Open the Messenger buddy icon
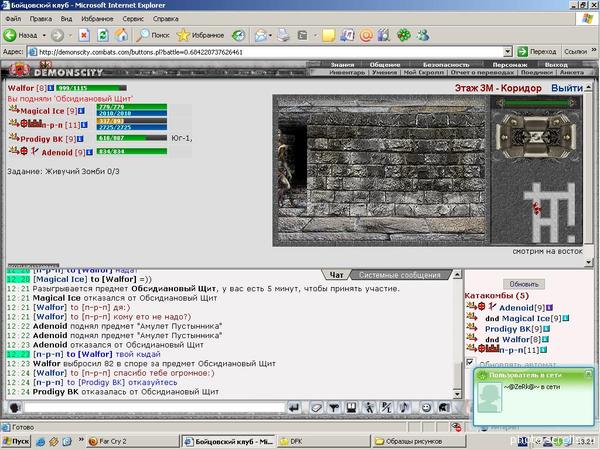The width and height of the screenshot is (600, 450). (423, 35)
